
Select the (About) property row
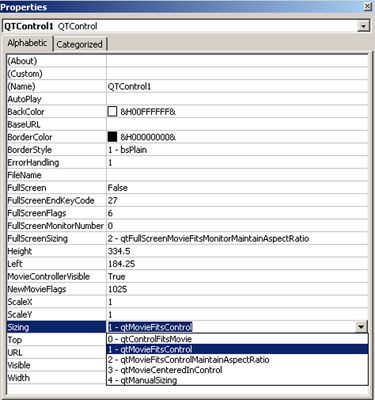[x=187, y=61]
